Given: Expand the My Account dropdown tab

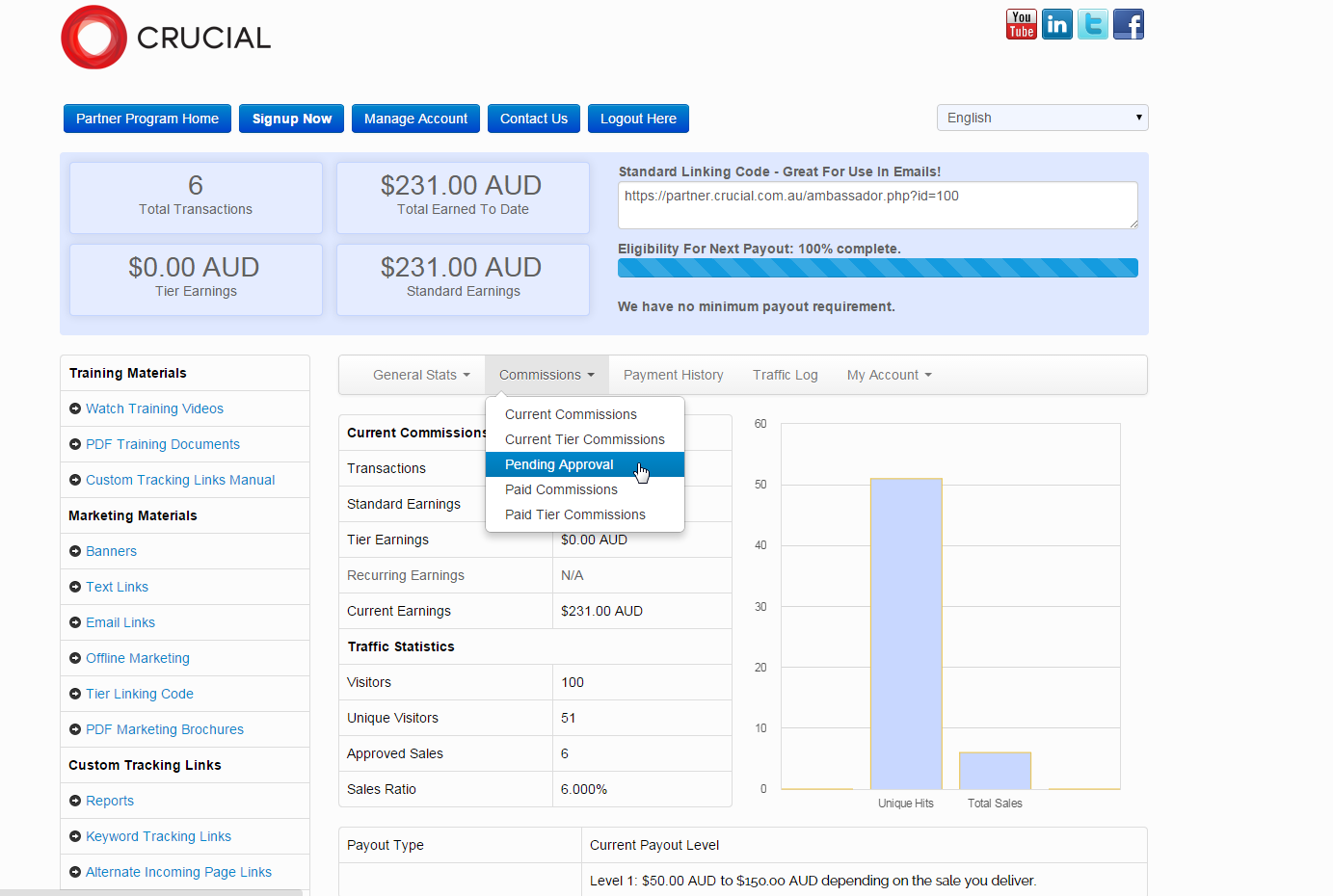Looking at the screenshot, I should (x=889, y=375).
